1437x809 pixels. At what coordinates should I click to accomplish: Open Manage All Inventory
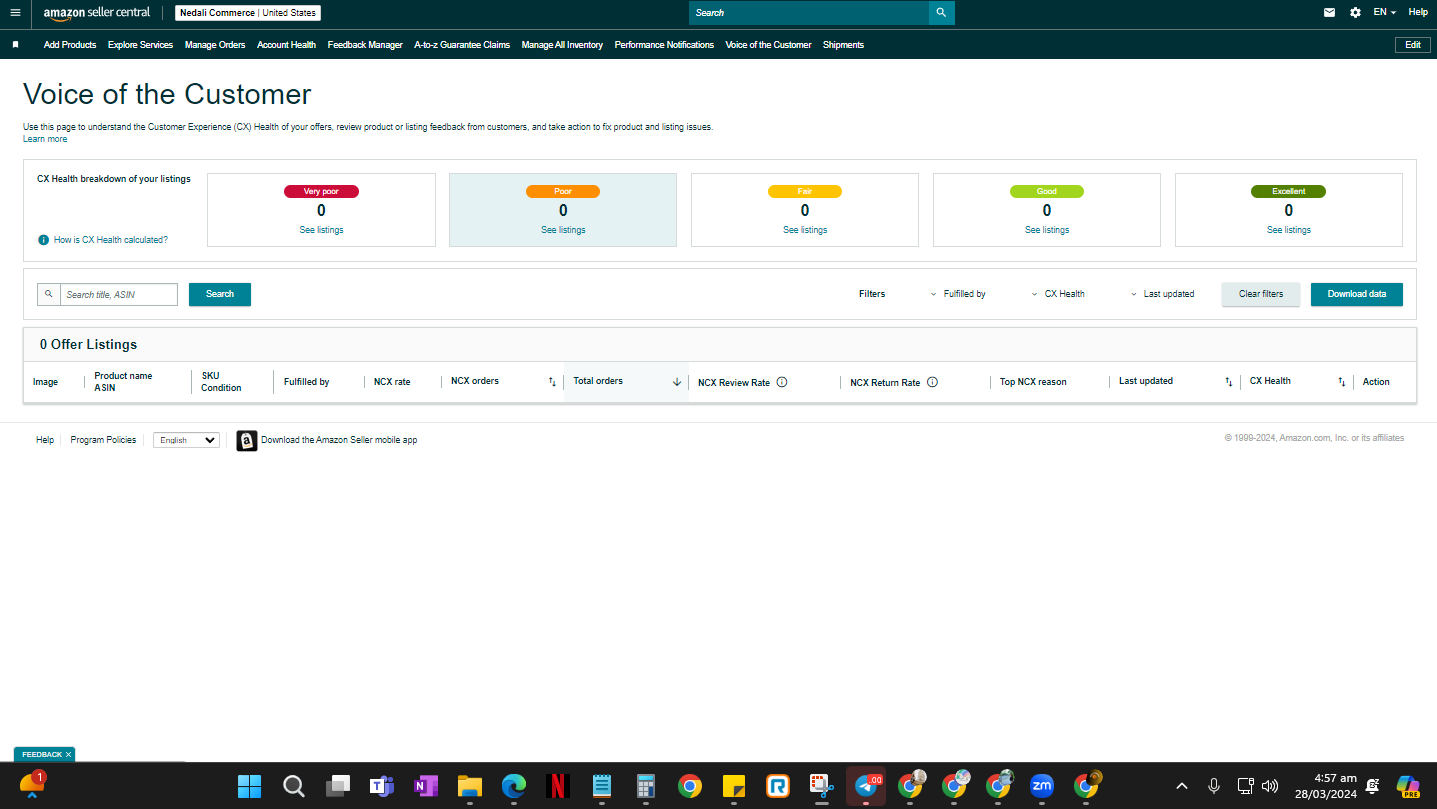click(x=562, y=45)
